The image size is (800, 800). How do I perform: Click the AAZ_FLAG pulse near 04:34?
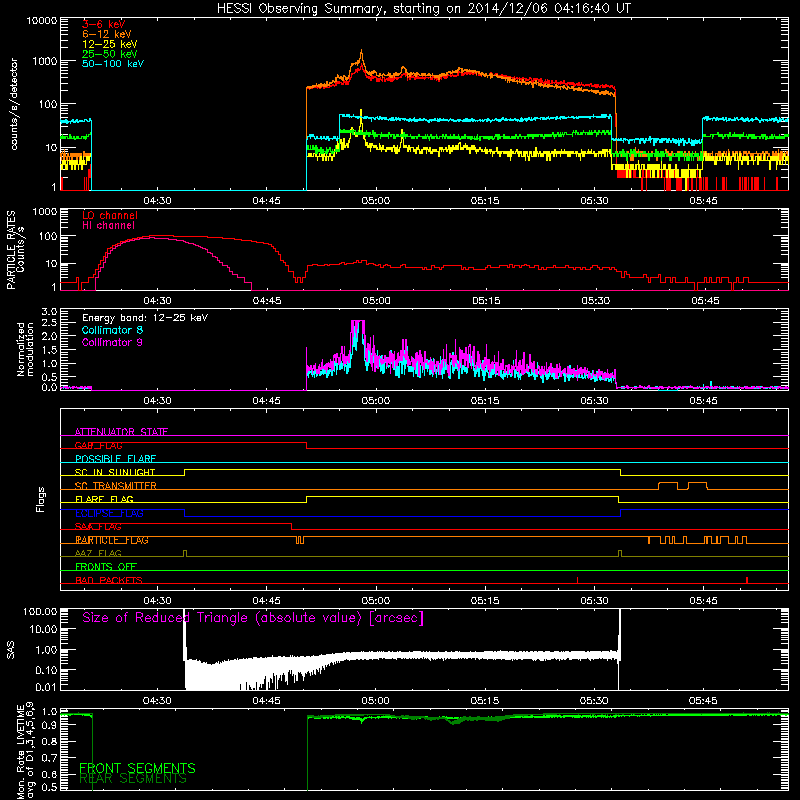pos(185,553)
